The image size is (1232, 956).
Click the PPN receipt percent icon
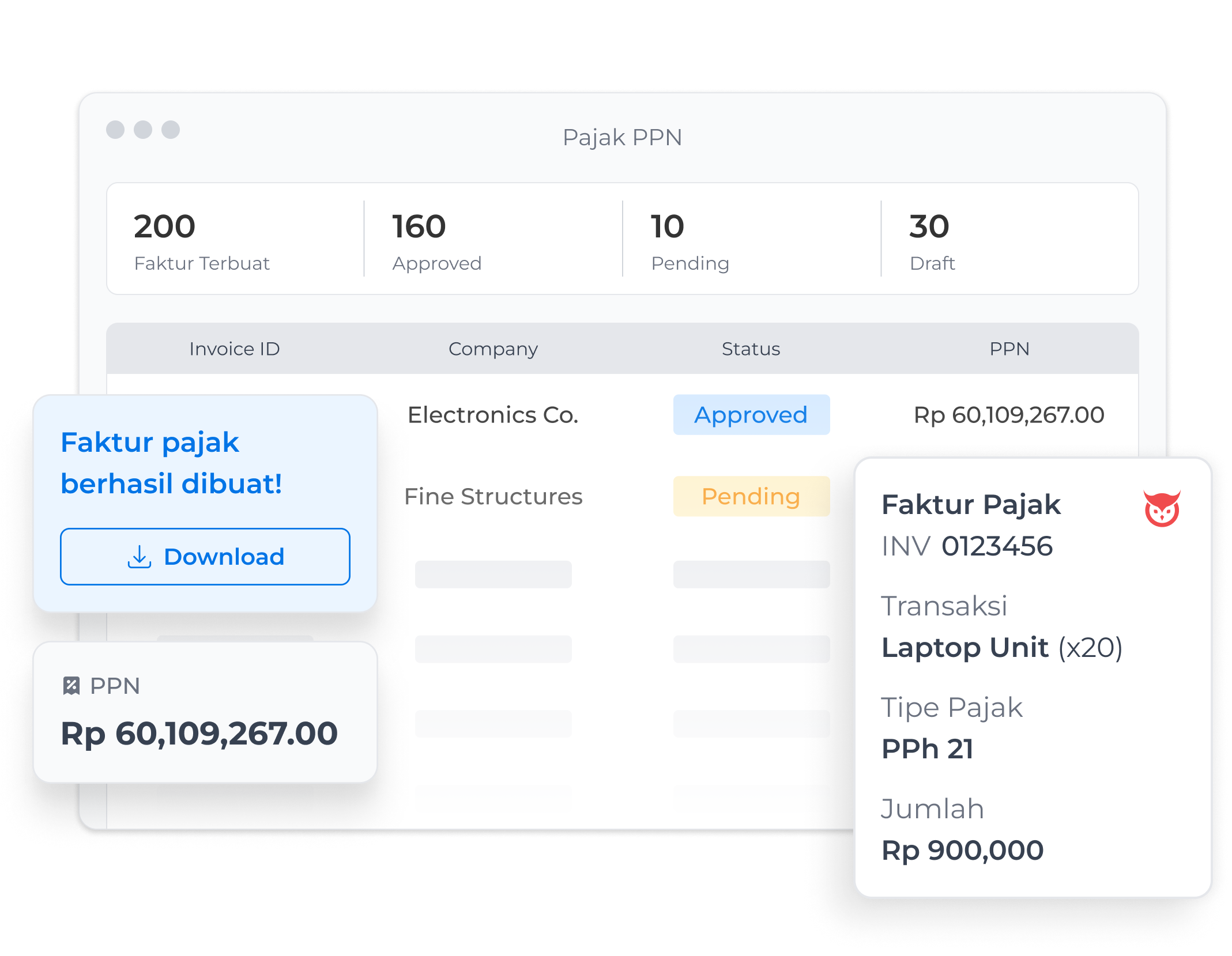coord(71,686)
